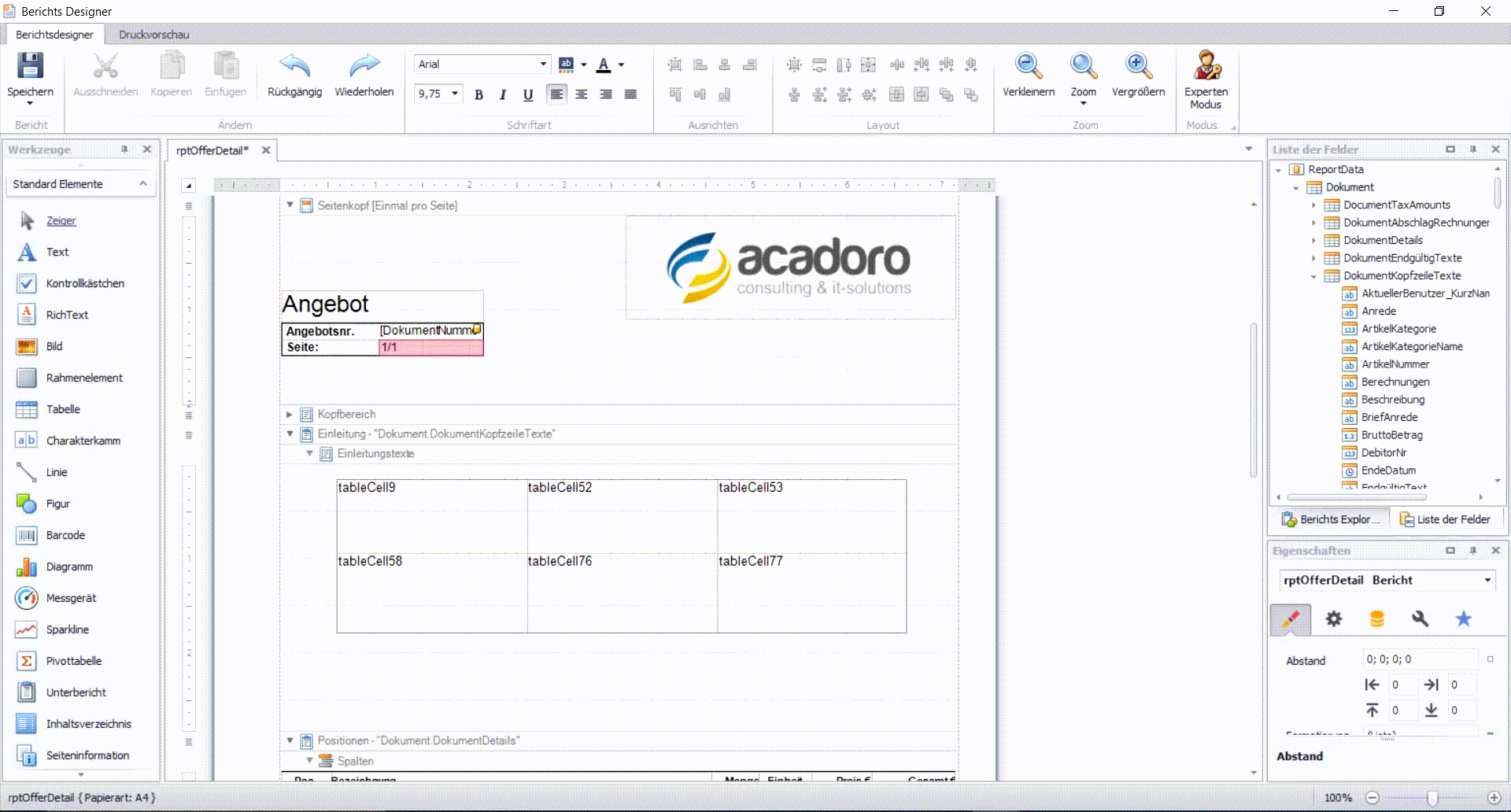Viewport: 1511px width, 812px height.
Task: Pick the Diagramm chart element
Action: click(69, 567)
